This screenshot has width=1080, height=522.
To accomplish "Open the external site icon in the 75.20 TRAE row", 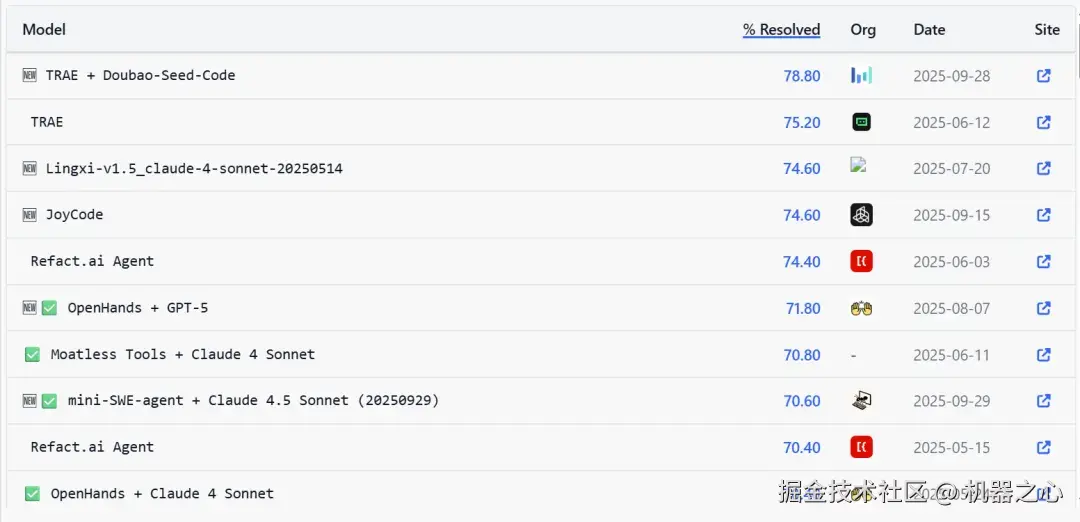I will tap(1043, 123).
